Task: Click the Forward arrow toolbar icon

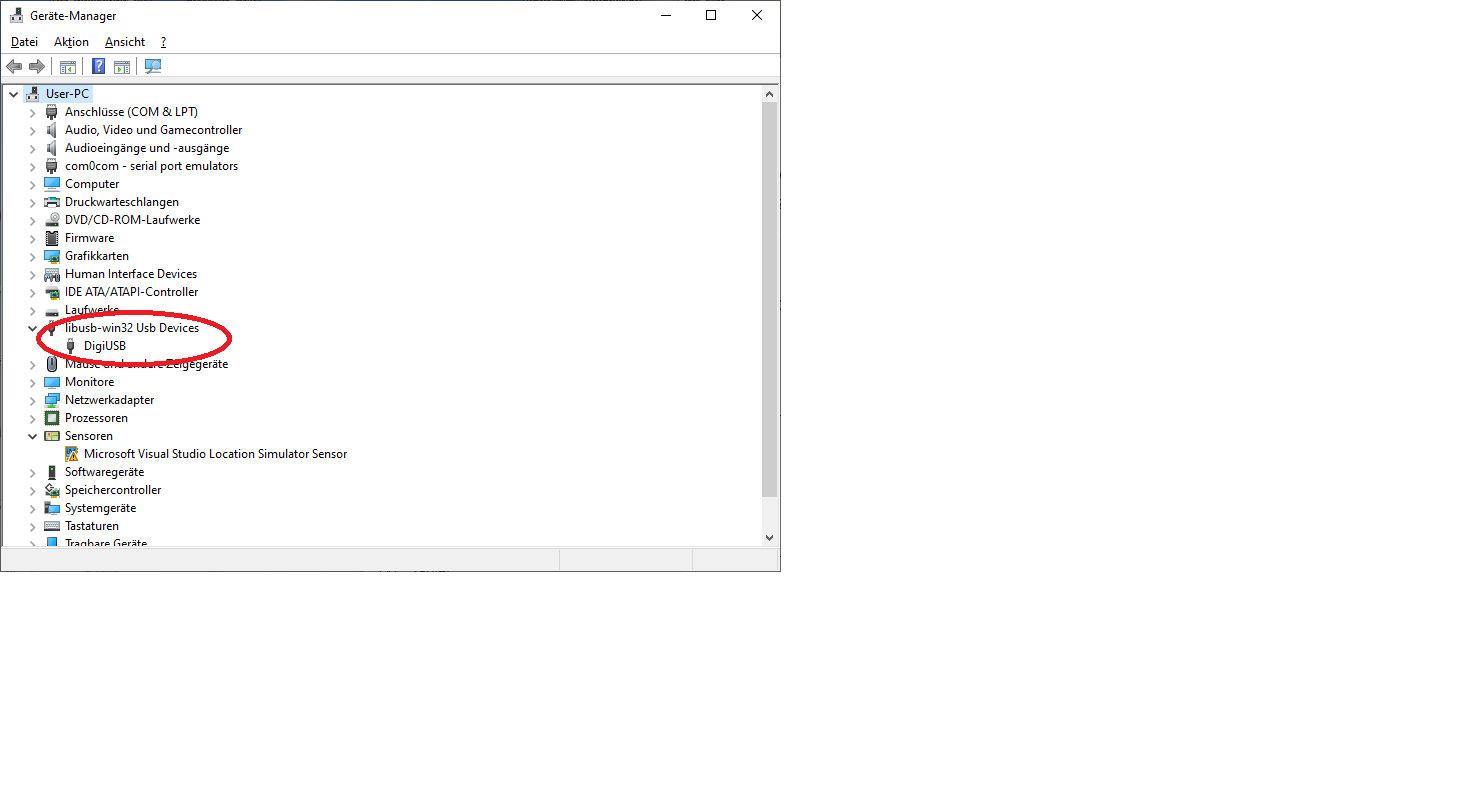Action: pos(37,67)
